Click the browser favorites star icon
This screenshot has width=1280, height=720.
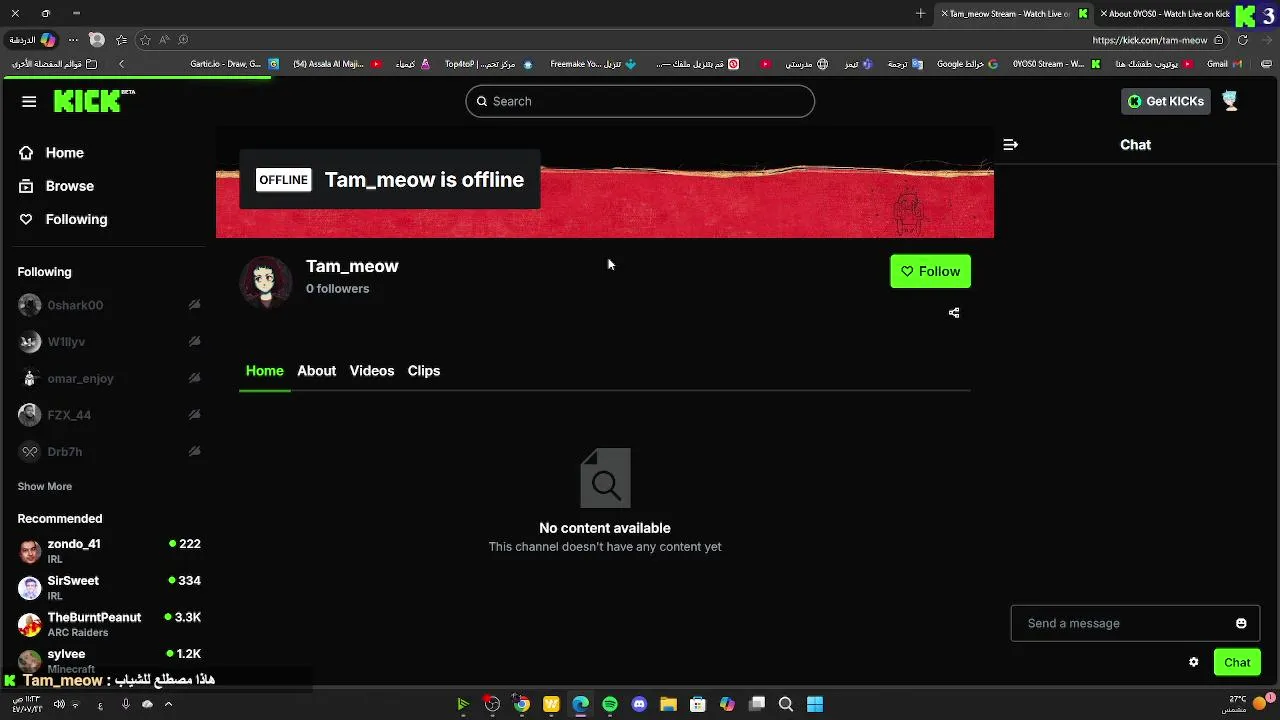[x=145, y=40]
